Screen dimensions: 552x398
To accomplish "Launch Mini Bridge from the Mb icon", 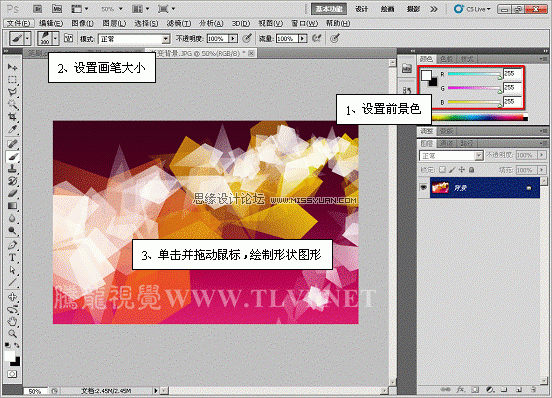I will tap(57, 9).
